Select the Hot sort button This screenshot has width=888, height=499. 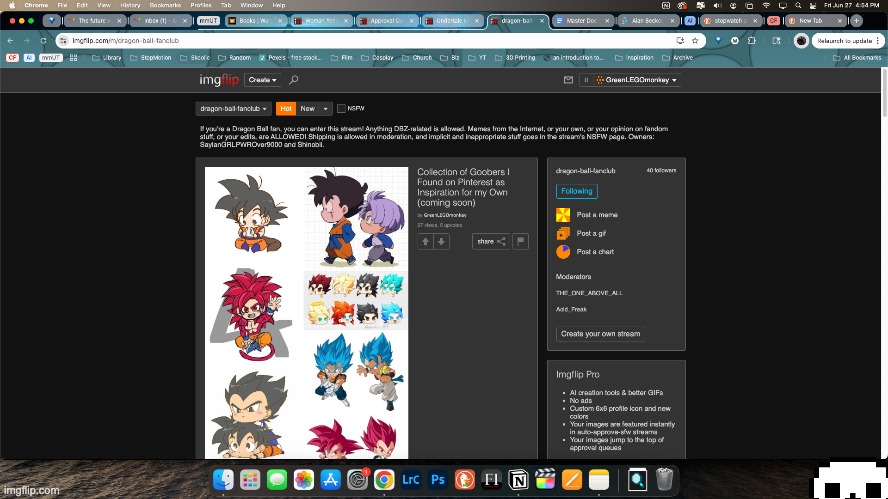286,108
